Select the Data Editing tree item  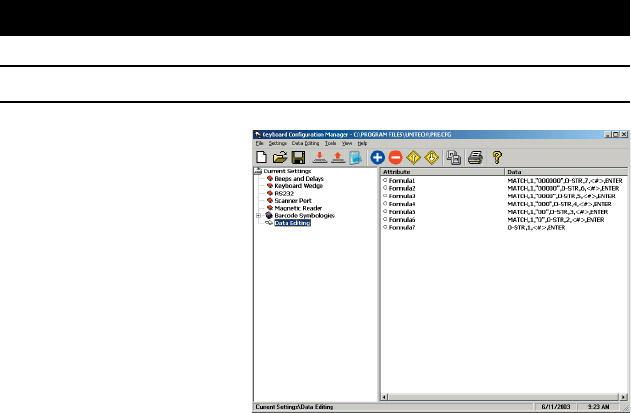[293, 223]
